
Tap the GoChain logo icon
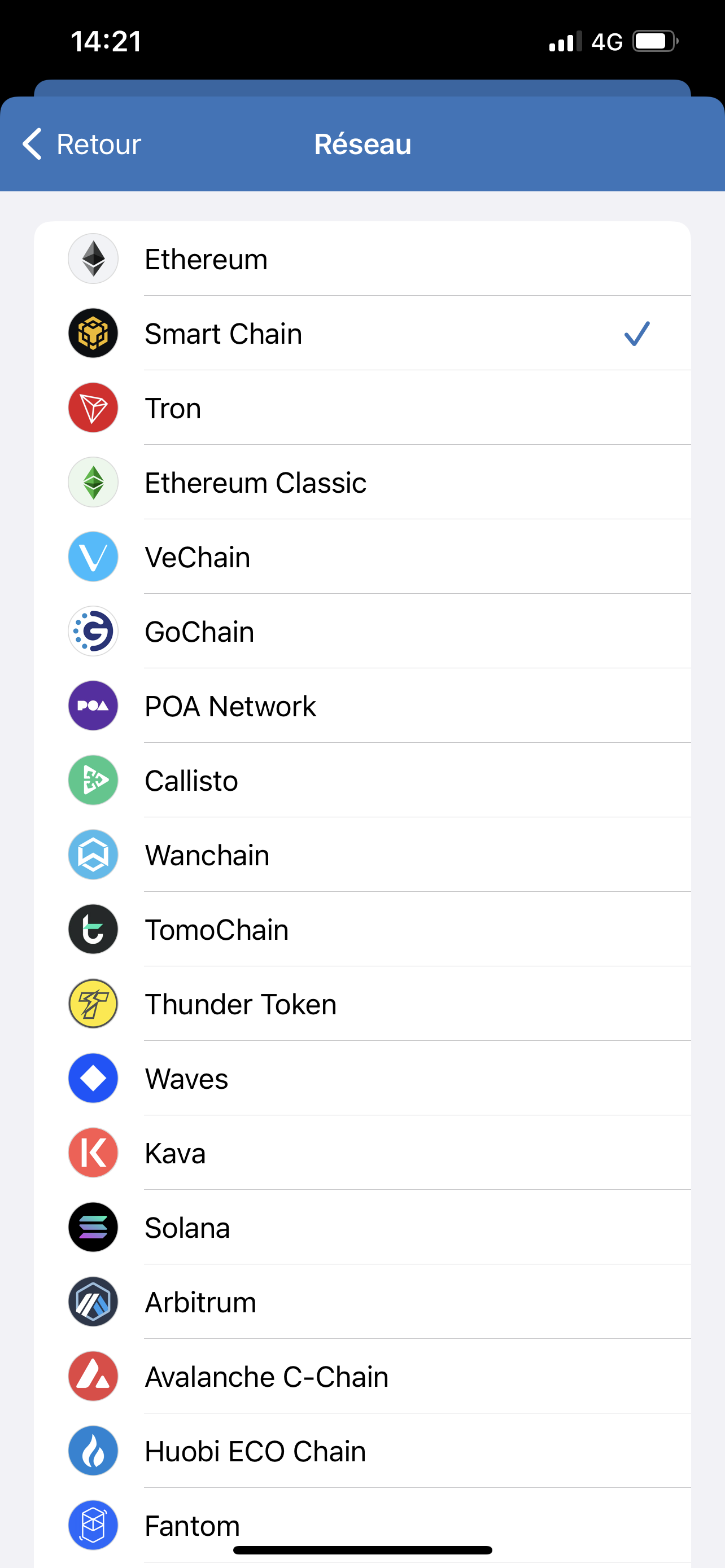[x=93, y=631]
